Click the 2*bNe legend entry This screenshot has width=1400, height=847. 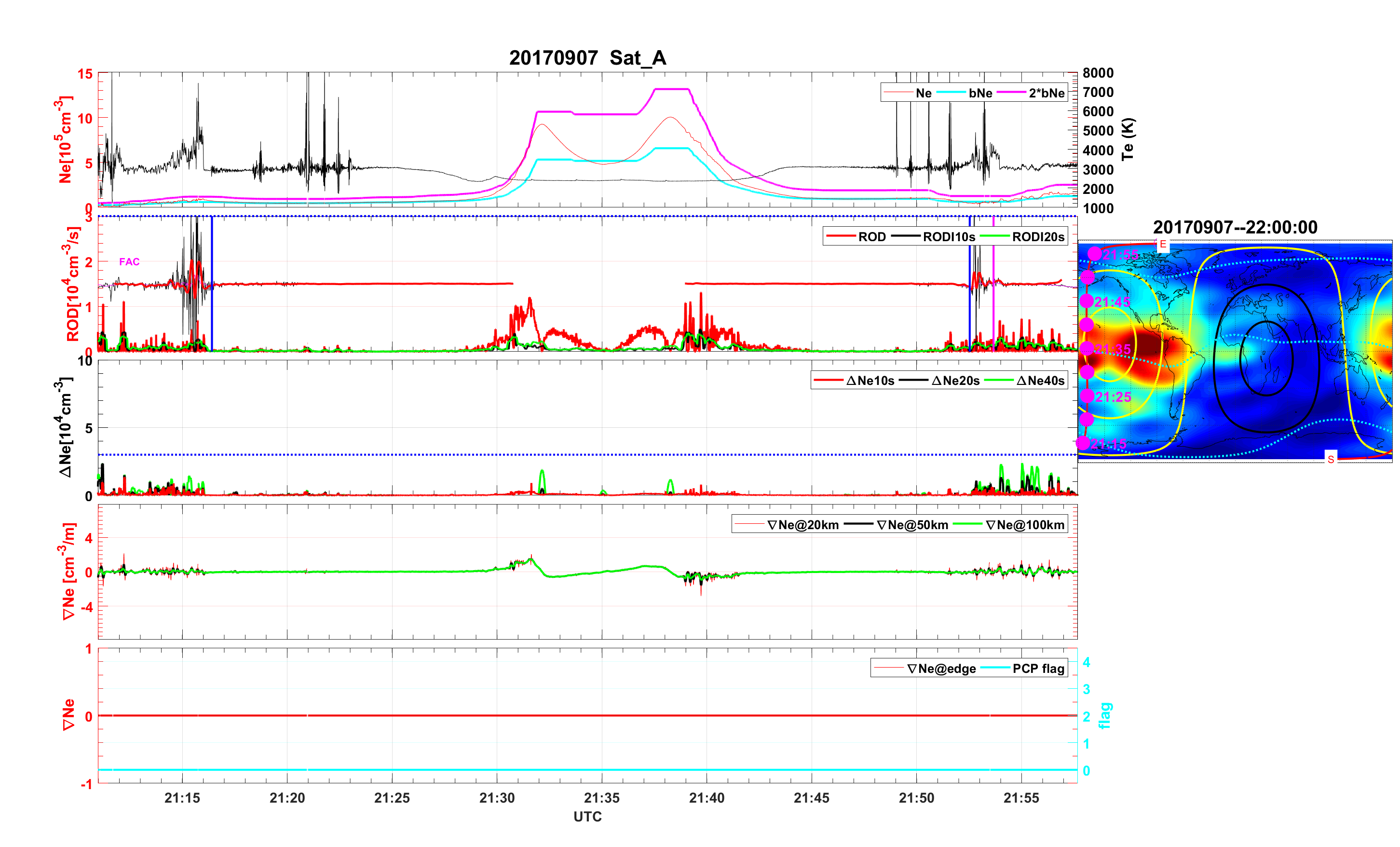pyautogui.click(x=1046, y=93)
